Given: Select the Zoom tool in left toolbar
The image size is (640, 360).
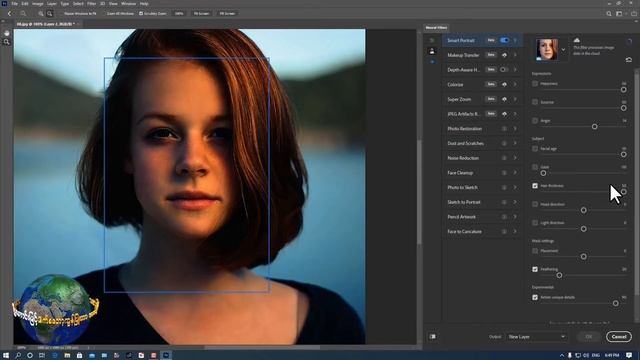Looking at the screenshot, I should coord(7,42).
